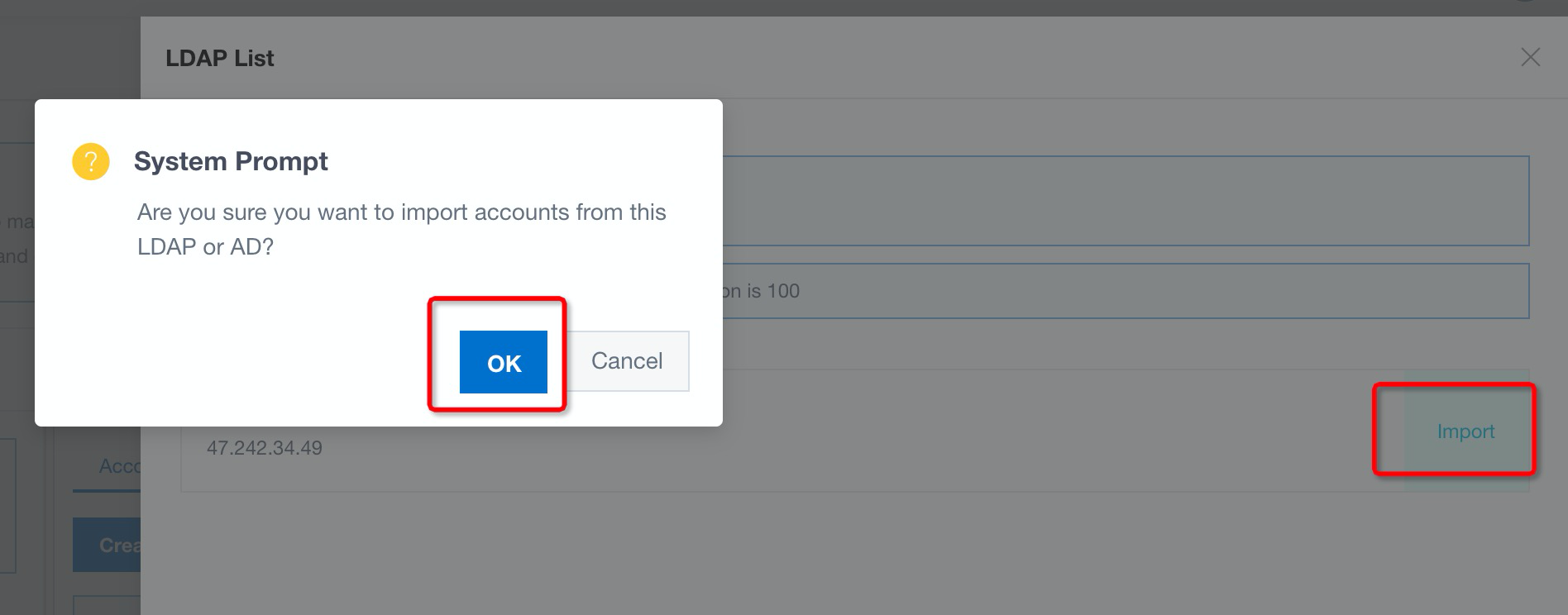
Task: Click the notice text ending in 100
Action: coord(761,291)
